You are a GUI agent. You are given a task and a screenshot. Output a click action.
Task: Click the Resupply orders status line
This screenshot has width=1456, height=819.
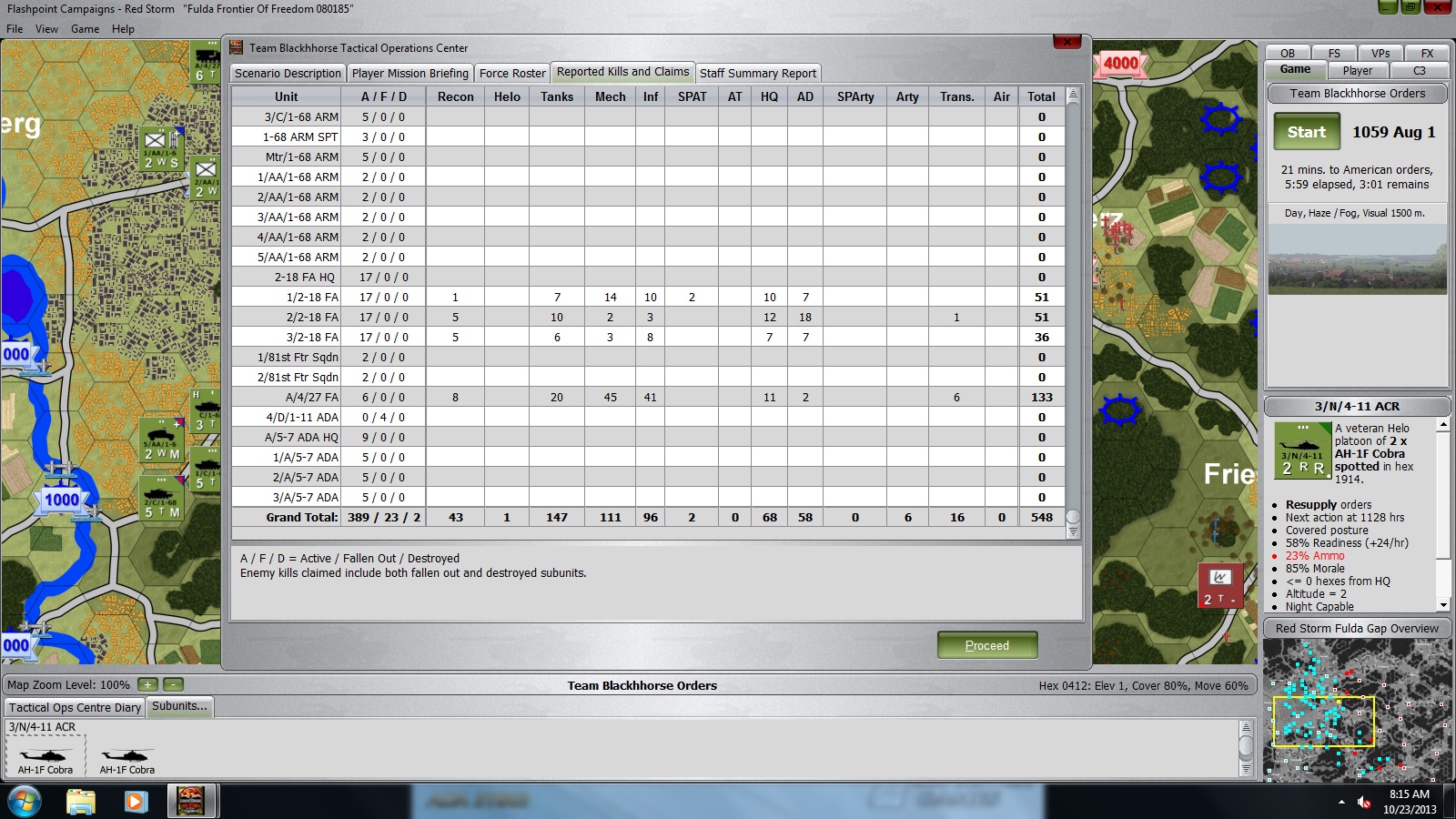click(1328, 504)
